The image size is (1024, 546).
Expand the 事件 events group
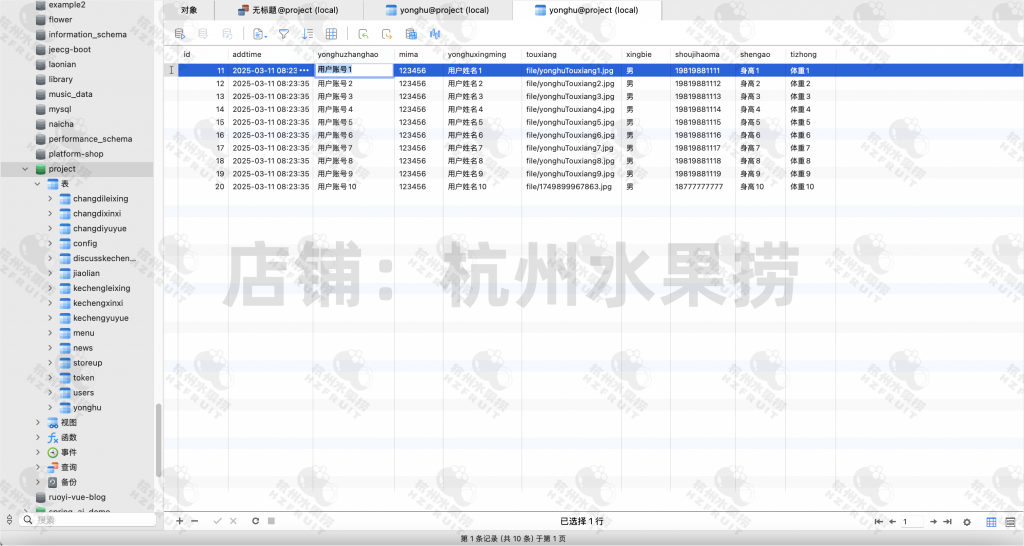coord(37,453)
